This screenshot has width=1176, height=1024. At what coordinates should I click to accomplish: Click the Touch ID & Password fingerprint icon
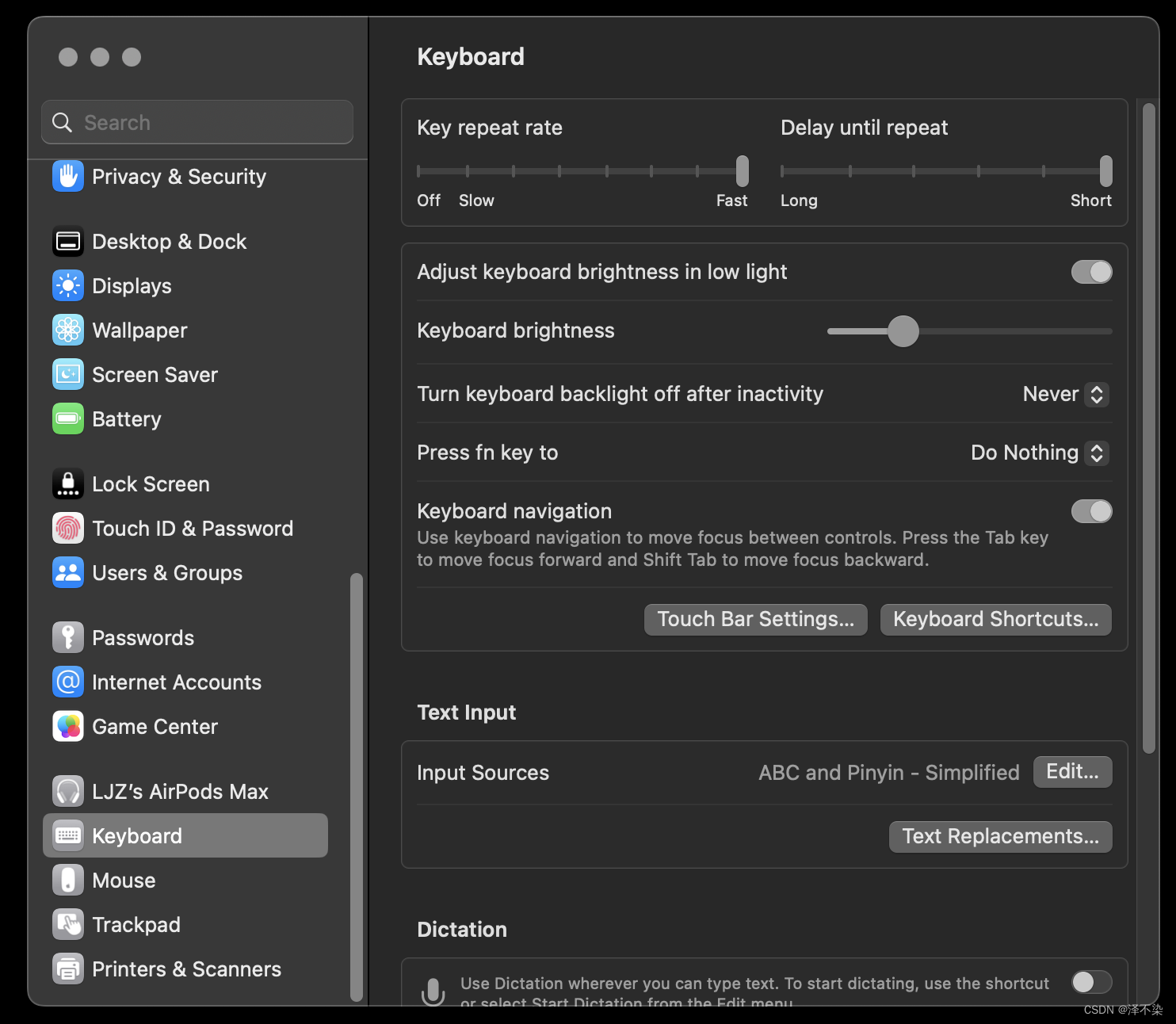pyautogui.click(x=68, y=528)
